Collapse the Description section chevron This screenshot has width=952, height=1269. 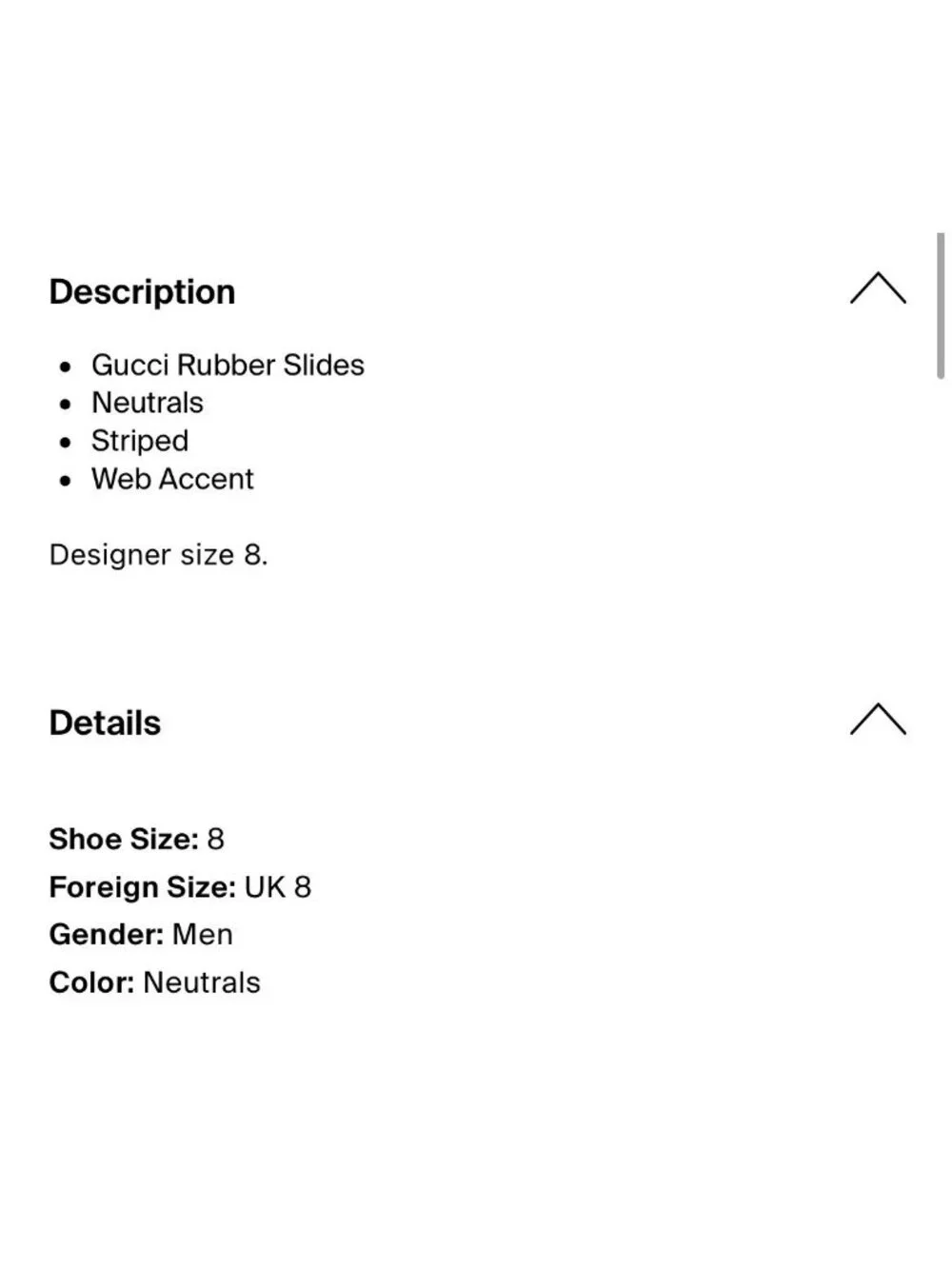point(878,288)
